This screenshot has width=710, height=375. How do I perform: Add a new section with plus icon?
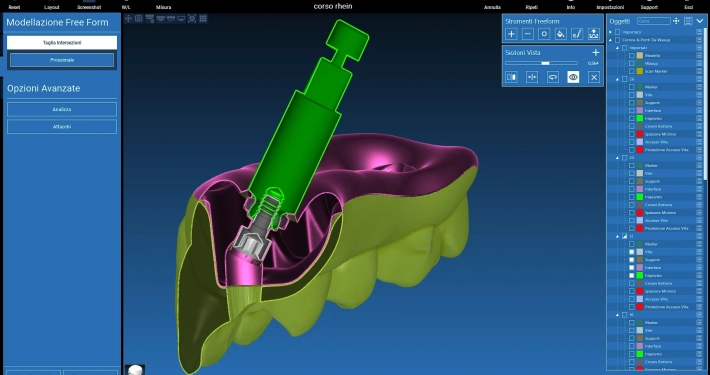coord(595,53)
